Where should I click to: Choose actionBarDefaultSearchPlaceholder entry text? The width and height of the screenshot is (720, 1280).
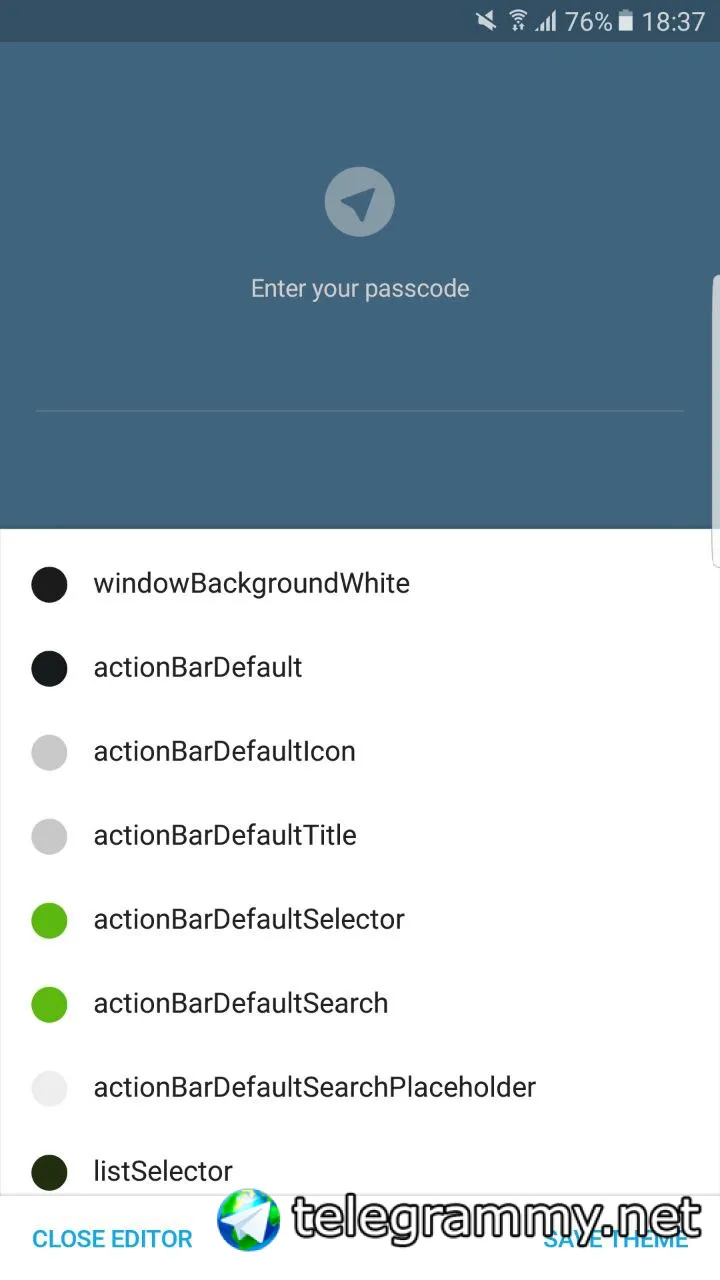point(315,1088)
